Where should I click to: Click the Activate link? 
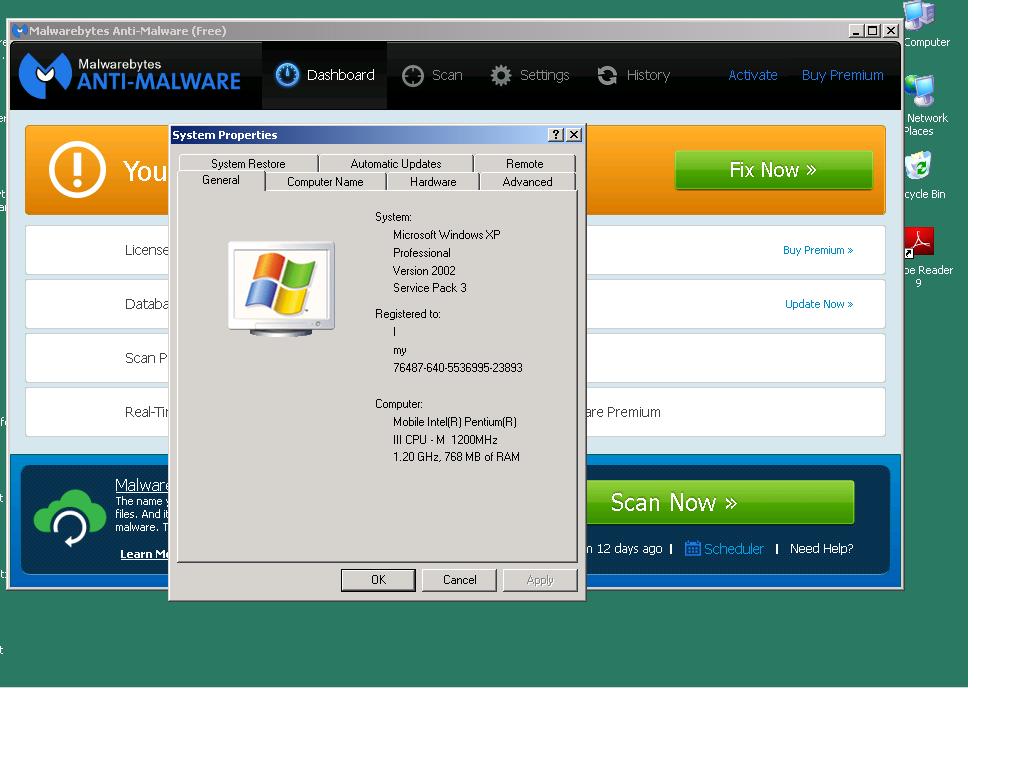753,75
